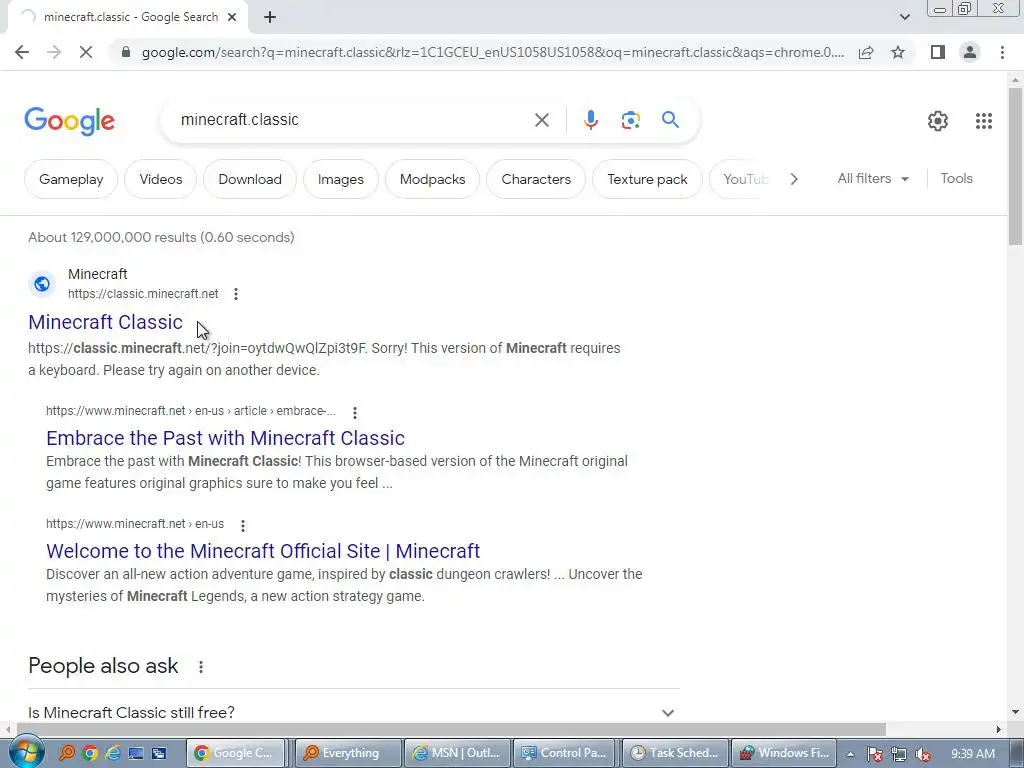Open the Minecraft Classic result link
The height and width of the screenshot is (768, 1024).
(105, 322)
